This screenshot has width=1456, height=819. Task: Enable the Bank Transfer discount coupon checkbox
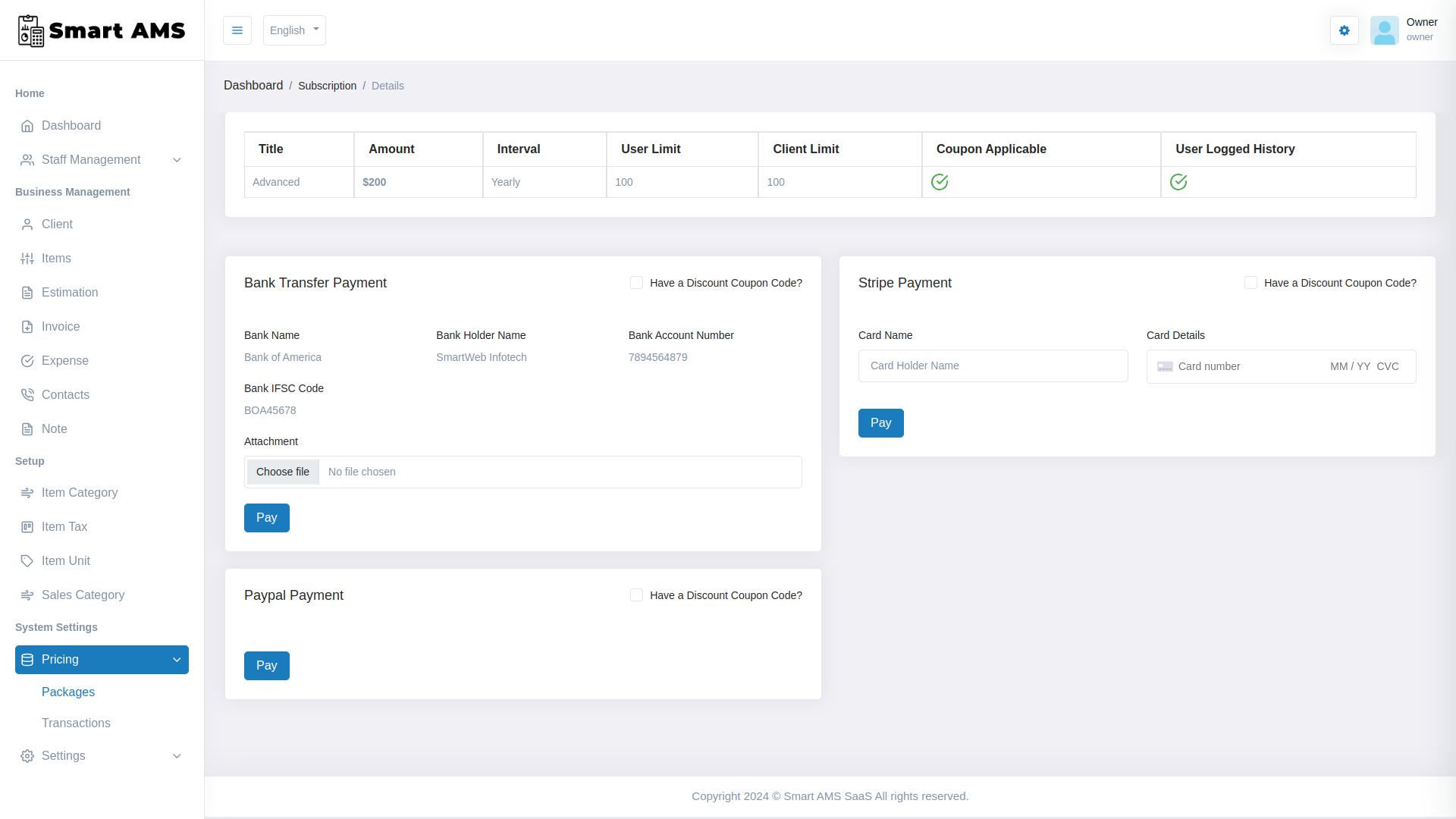point(636,282)
